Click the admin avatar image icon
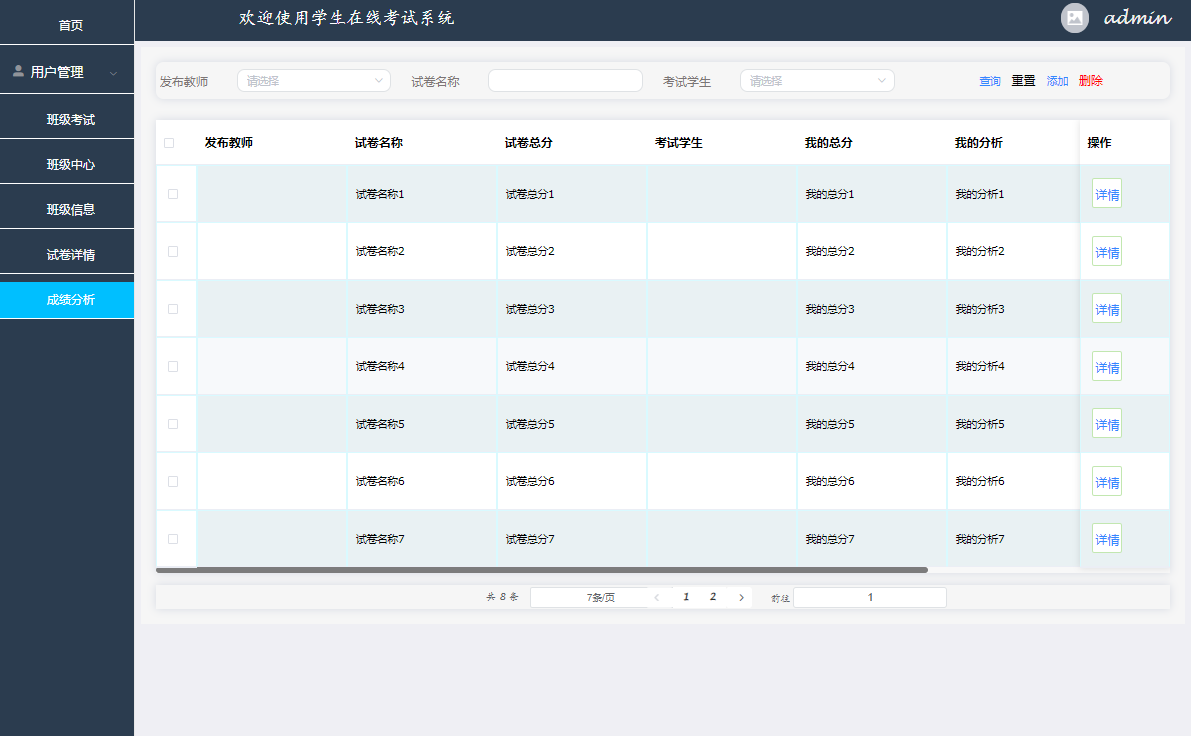This screenshot has width=1191, height=736. point(1074,18)
